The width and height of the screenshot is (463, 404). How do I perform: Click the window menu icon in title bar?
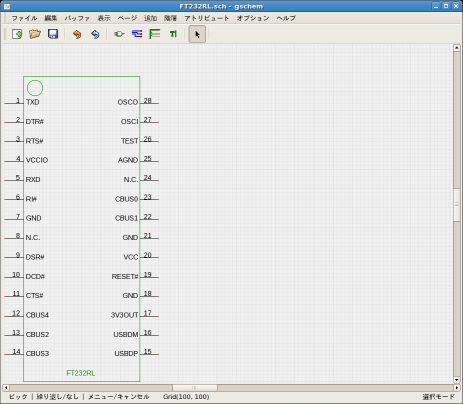coord(7,6)
